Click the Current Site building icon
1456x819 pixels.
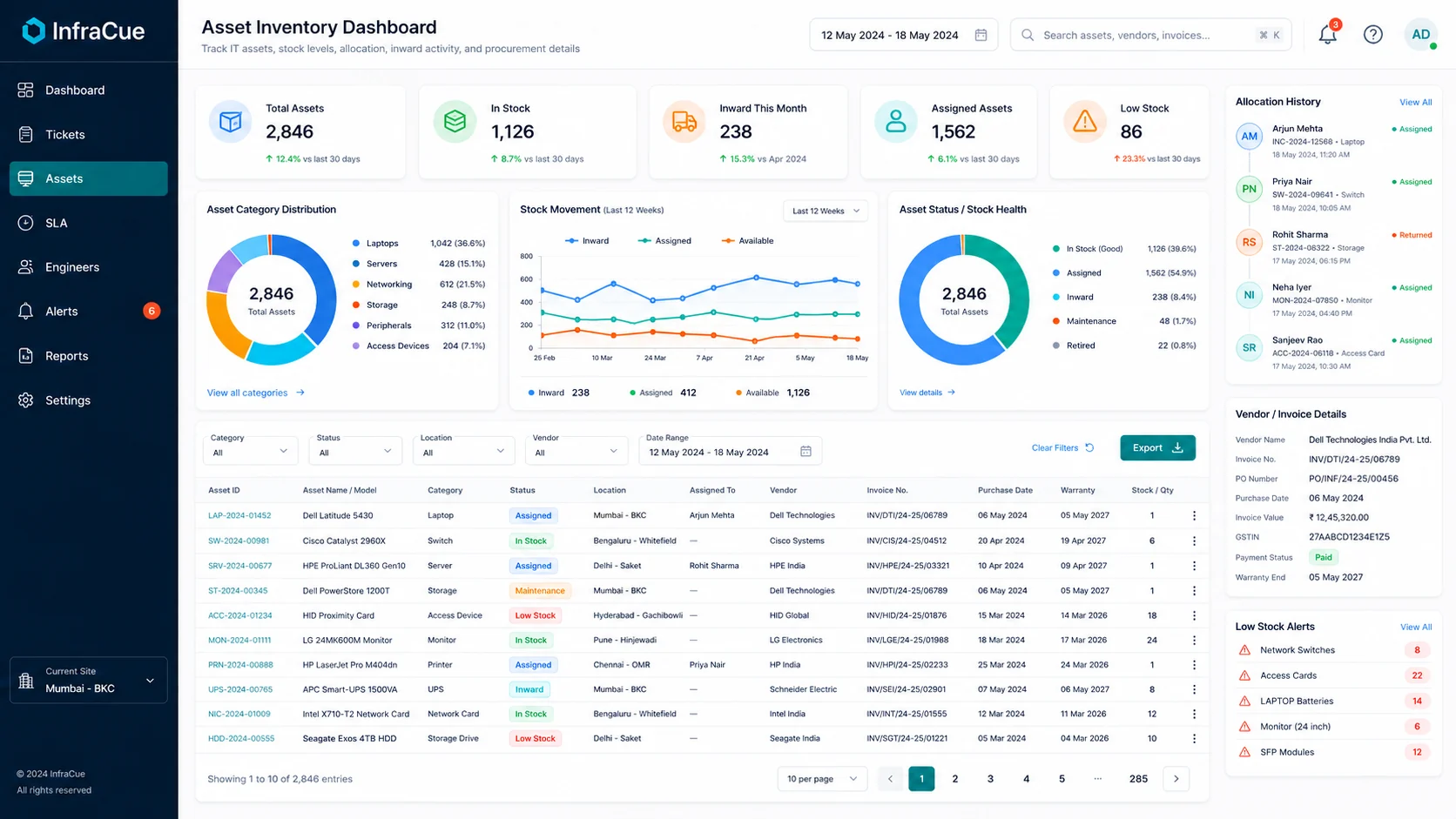point(26,680)
